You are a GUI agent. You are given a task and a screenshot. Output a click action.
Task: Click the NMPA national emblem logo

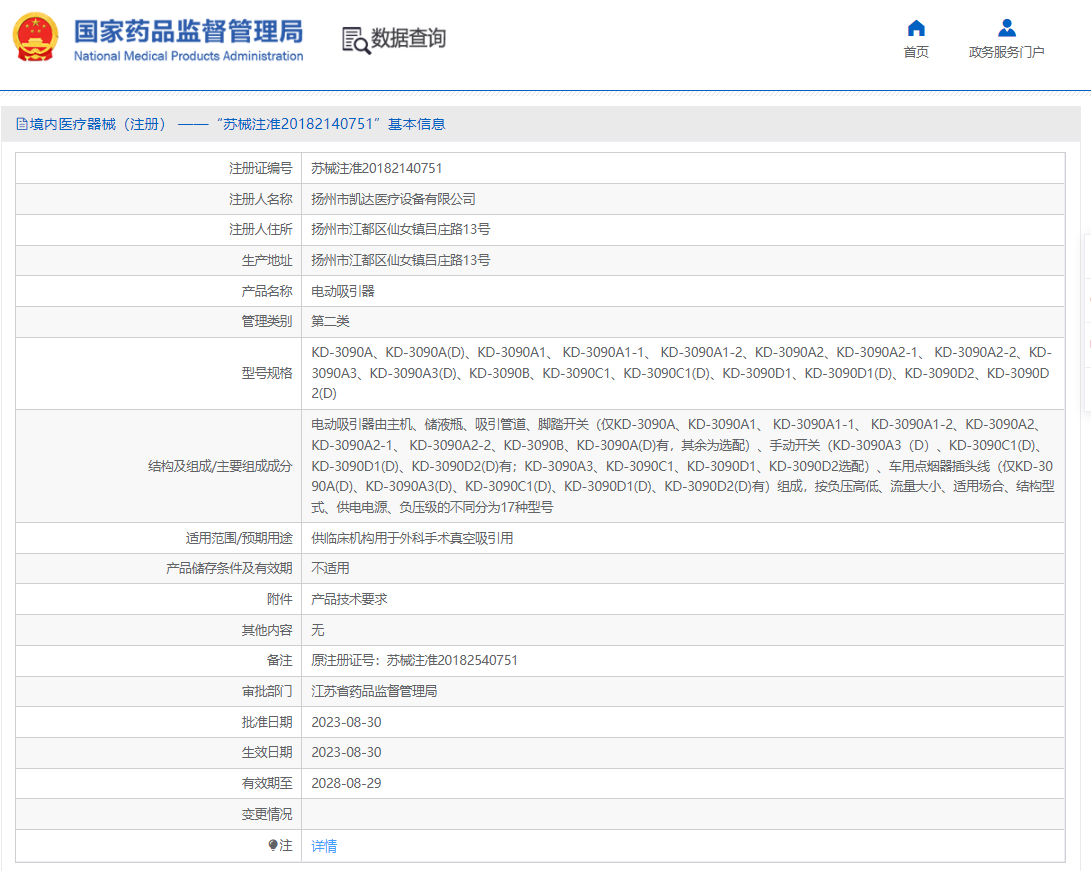(35, 38)
